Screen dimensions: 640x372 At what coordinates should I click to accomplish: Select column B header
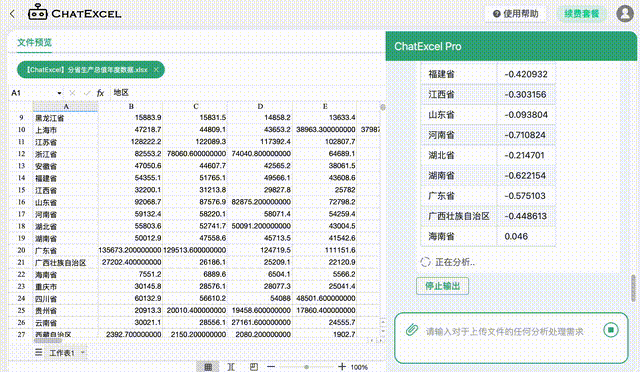pyautogui.click(x=131, y=107)
